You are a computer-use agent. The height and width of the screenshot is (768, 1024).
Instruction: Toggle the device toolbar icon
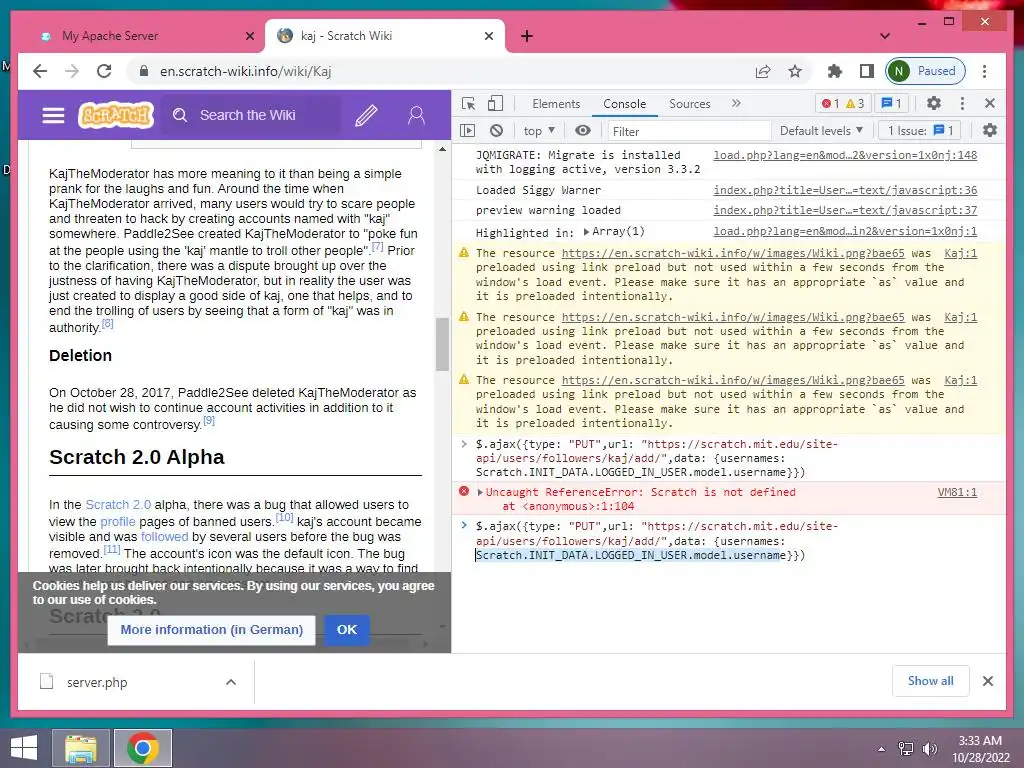click(496, 104)
